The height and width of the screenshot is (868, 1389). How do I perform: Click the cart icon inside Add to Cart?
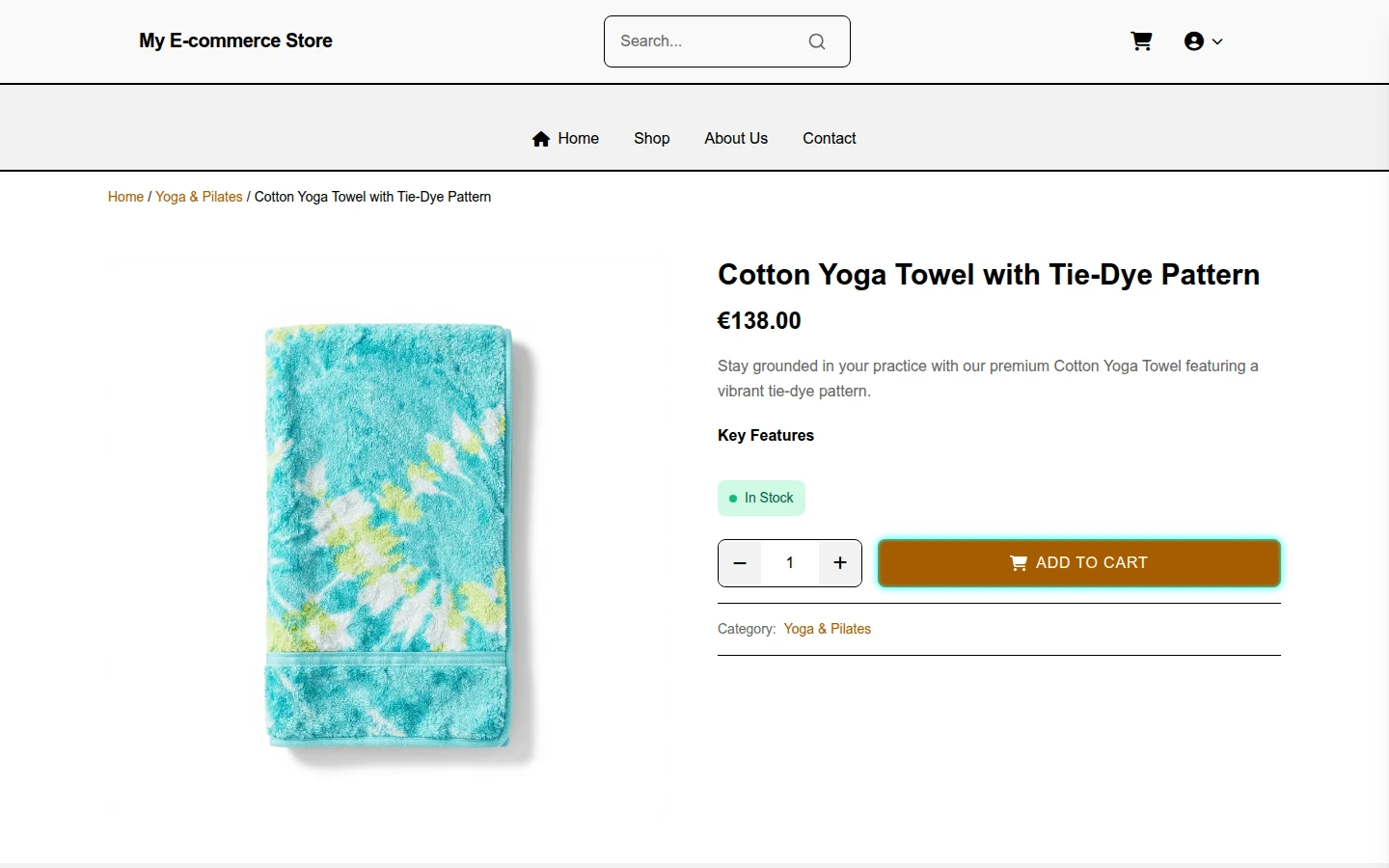pos(1019,563)
